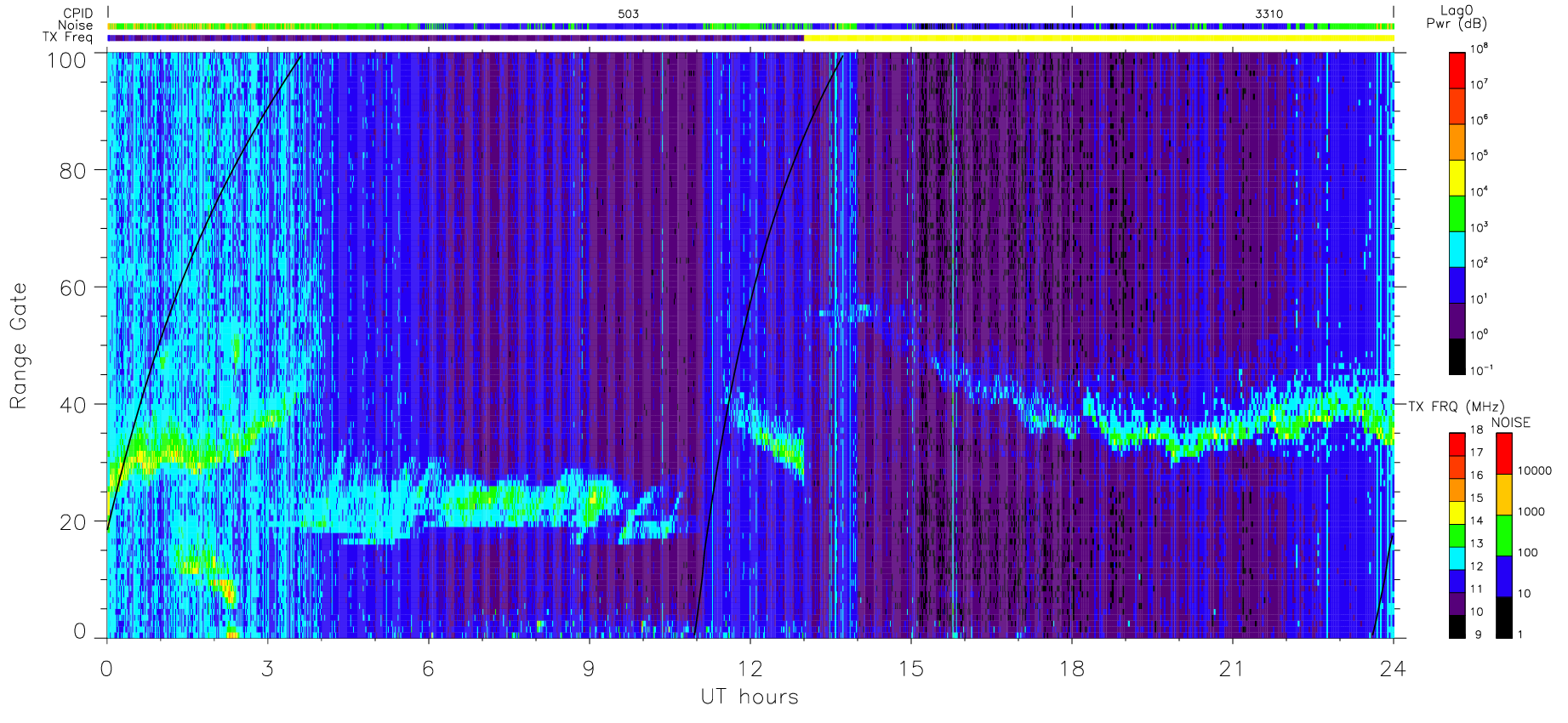Click the TX frequency legend value 9
1568x723 pixels.
coord(1478,635)
